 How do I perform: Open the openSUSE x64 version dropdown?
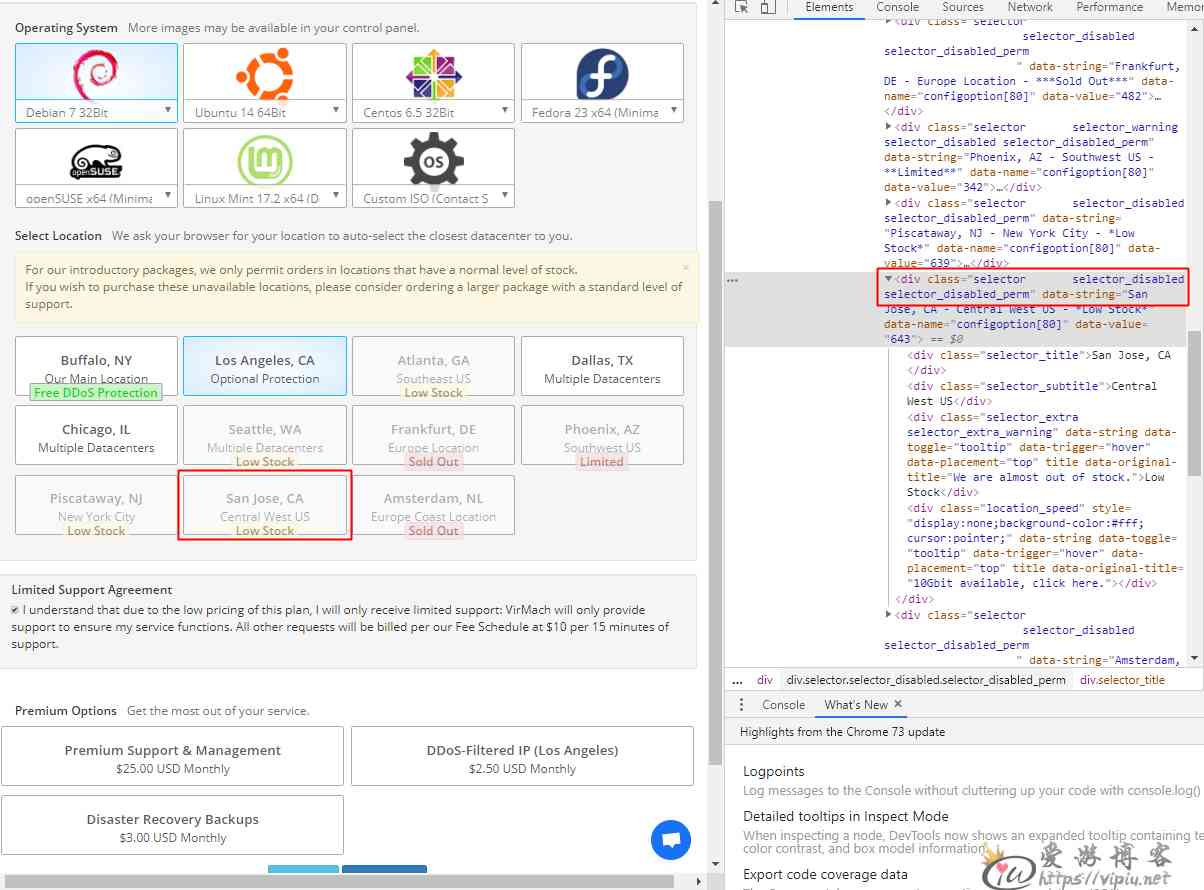(x=97, y=198)
